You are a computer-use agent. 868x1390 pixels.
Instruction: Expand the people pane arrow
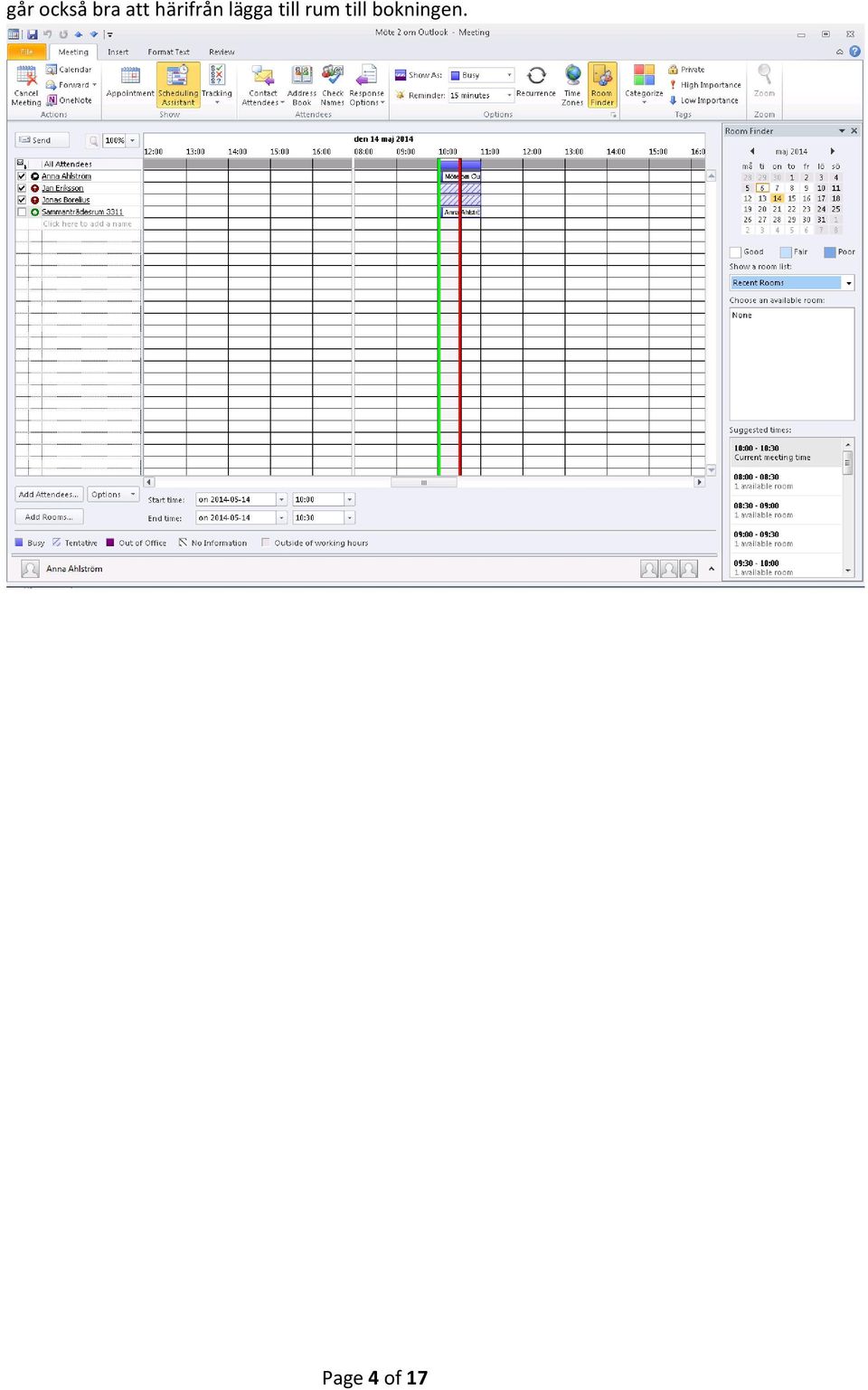click(x=712, y=569)
